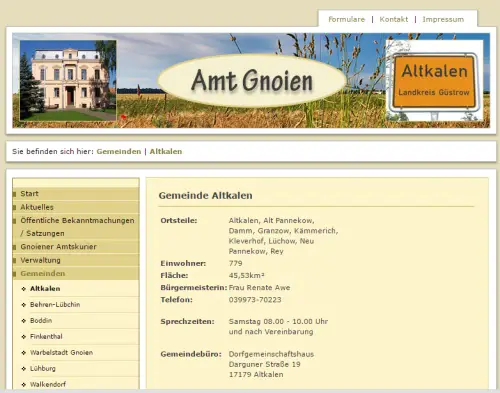Open the Aktuelles menu item

pyautogui.click(x=76, y=207)
